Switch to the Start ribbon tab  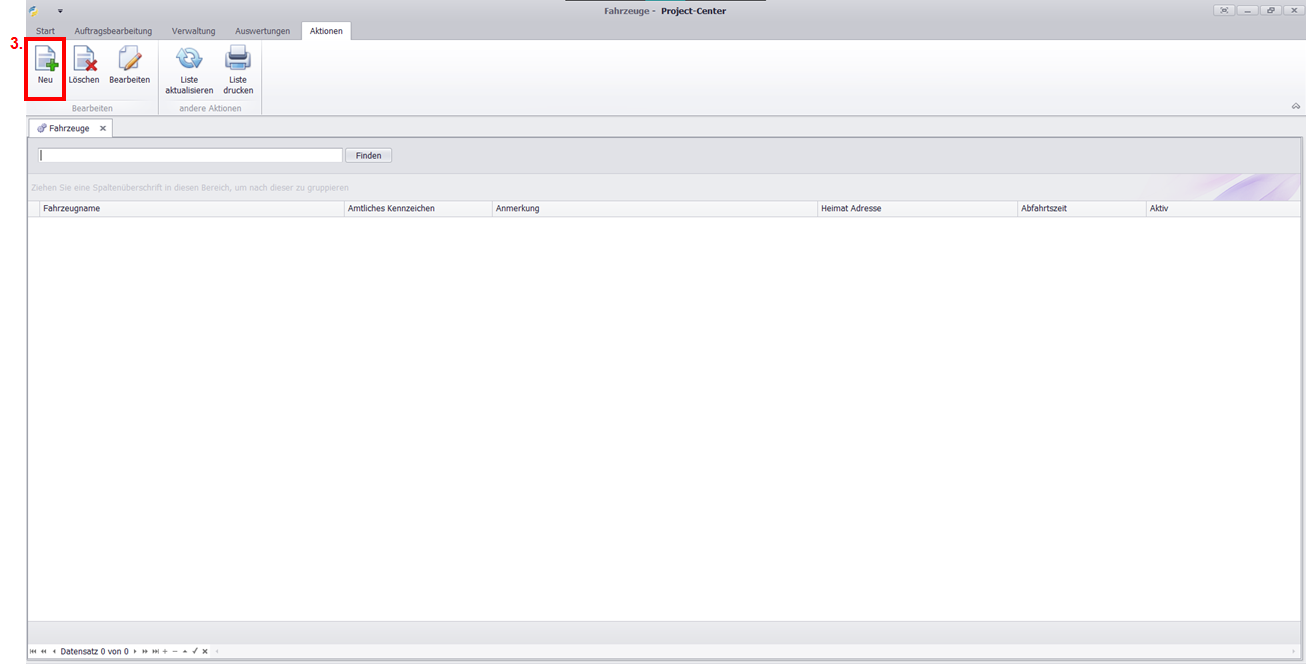pyautogui.click(x=45, y=31)
